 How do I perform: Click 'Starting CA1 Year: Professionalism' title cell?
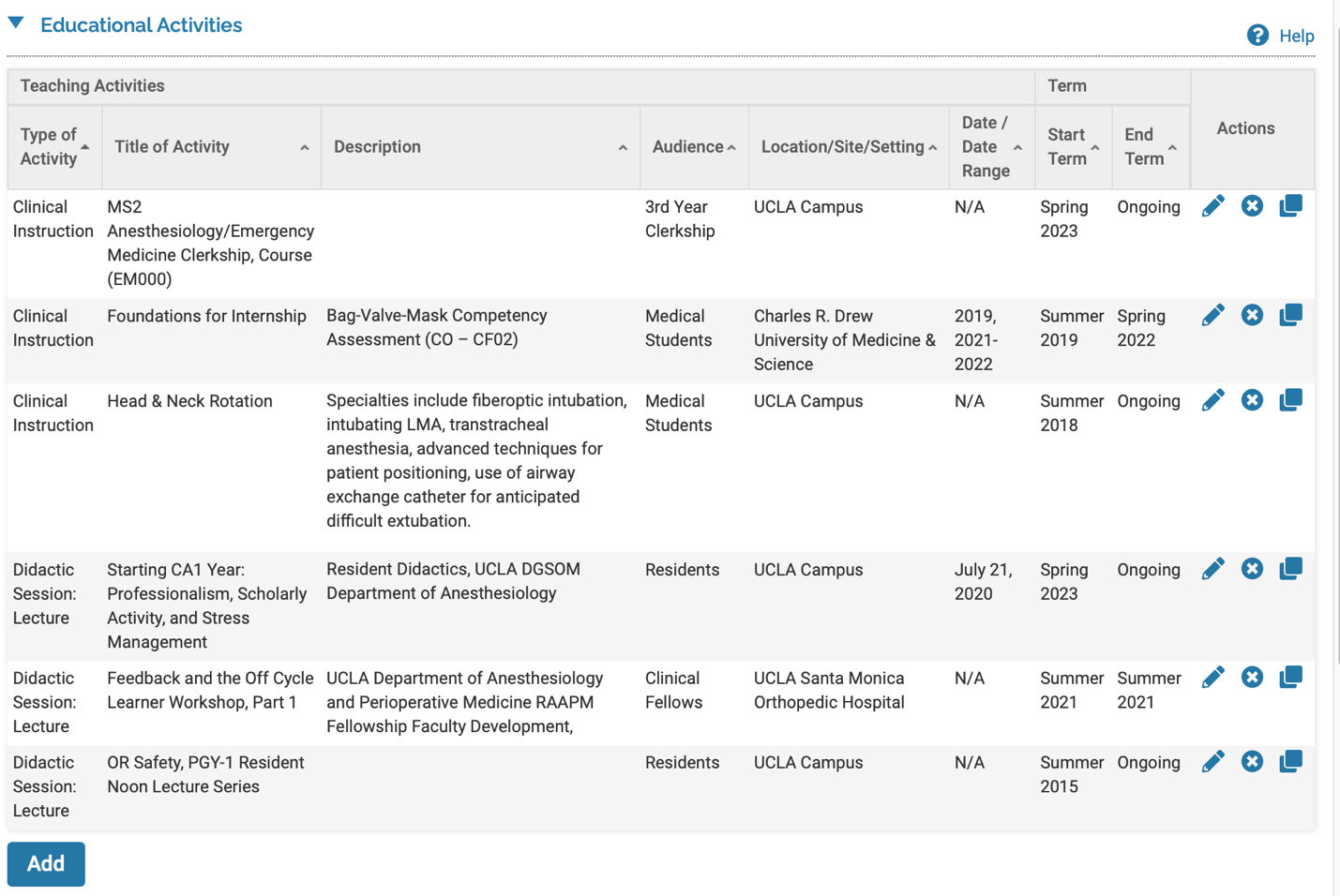[x=207, y=605]
